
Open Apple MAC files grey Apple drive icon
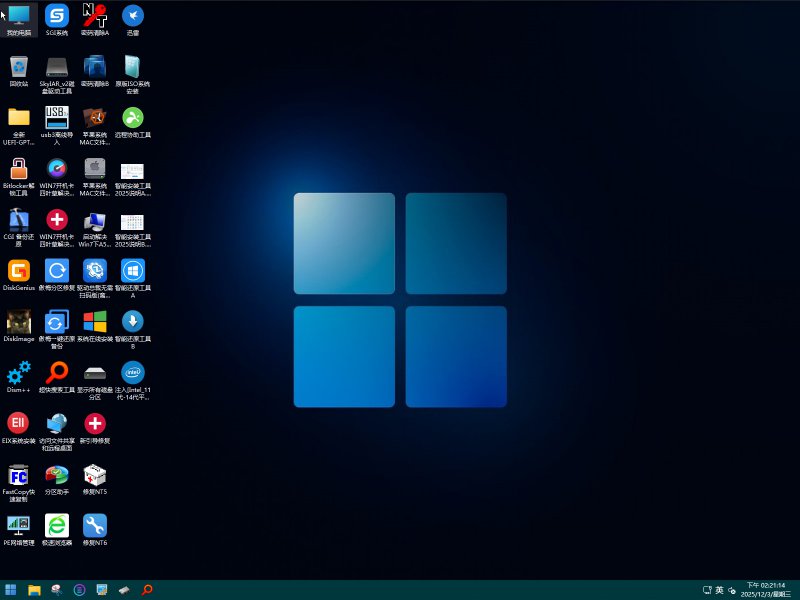(95, 177)
